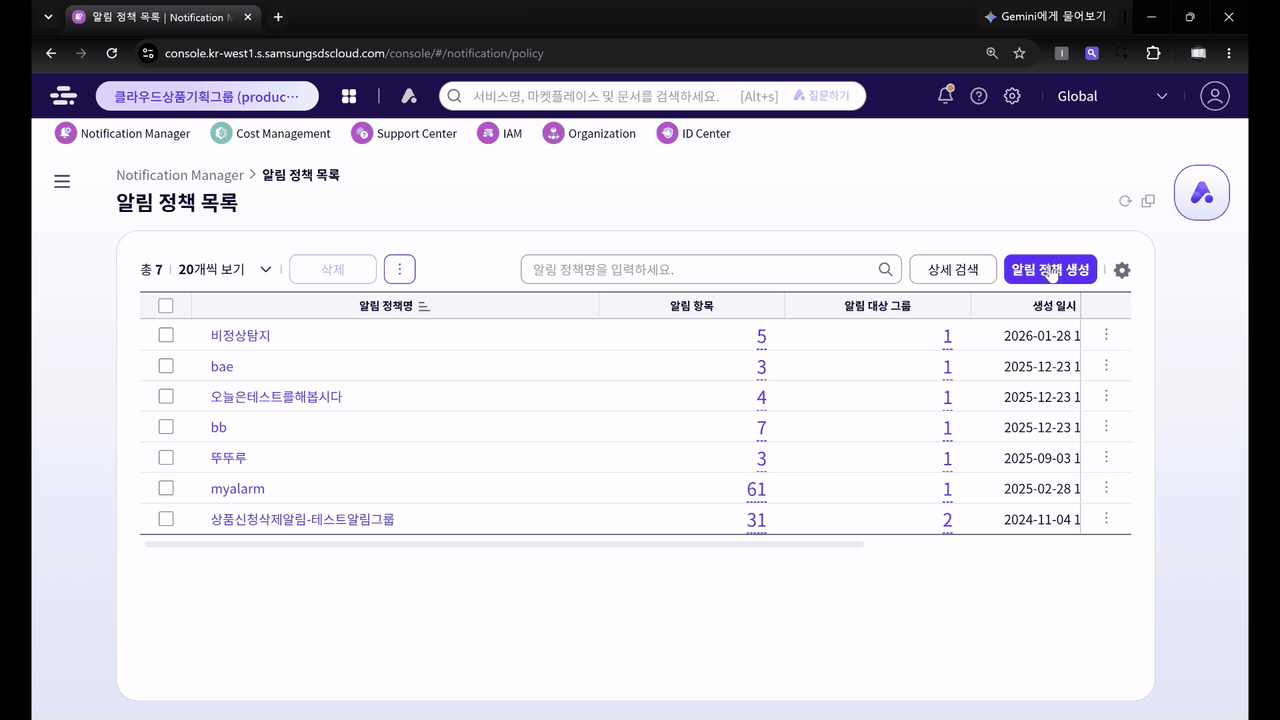Open the notifications bell icon

point(945,95)
